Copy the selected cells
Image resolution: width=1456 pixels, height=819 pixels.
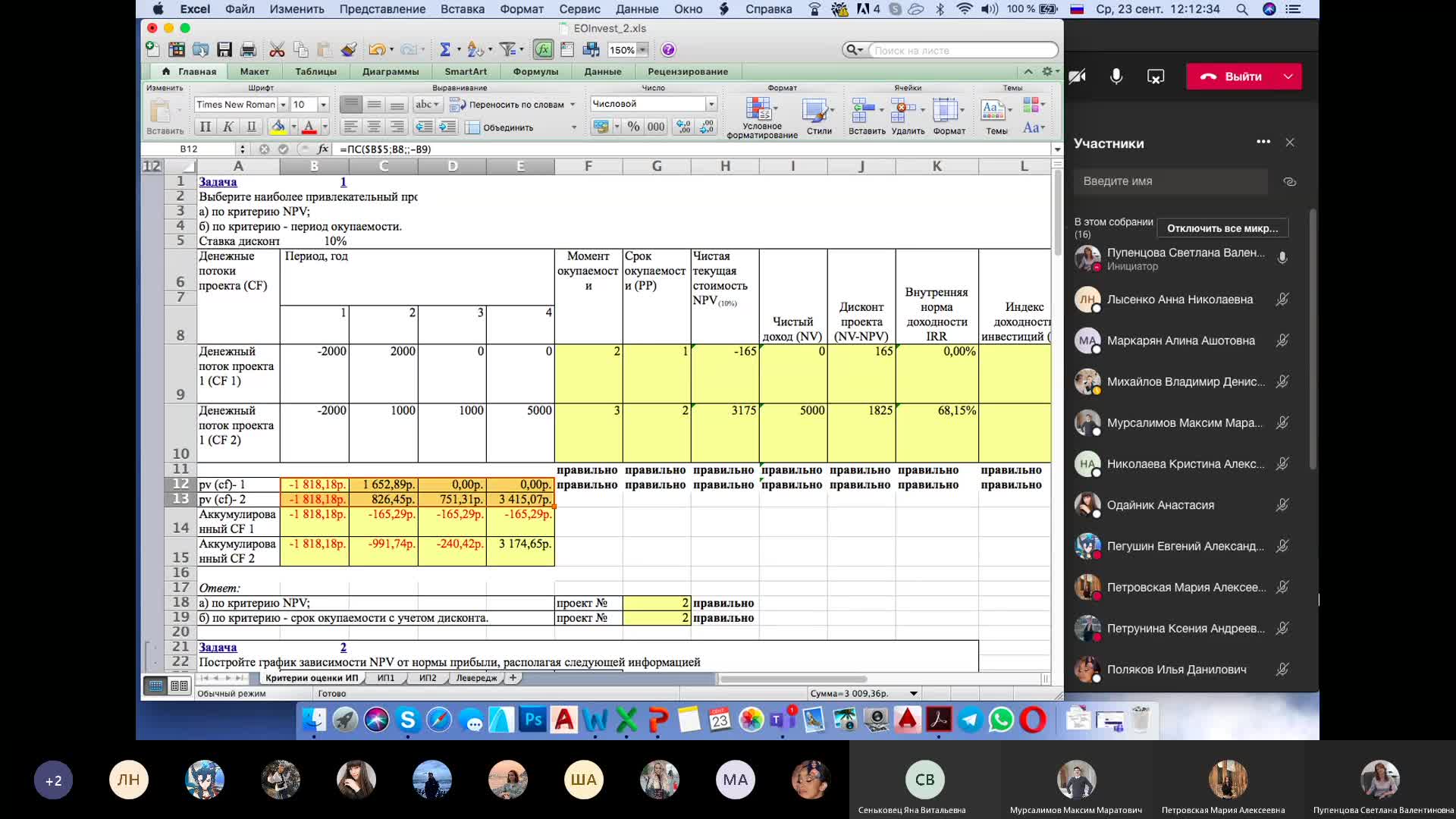pyautogui.click(x=300, y=50)
